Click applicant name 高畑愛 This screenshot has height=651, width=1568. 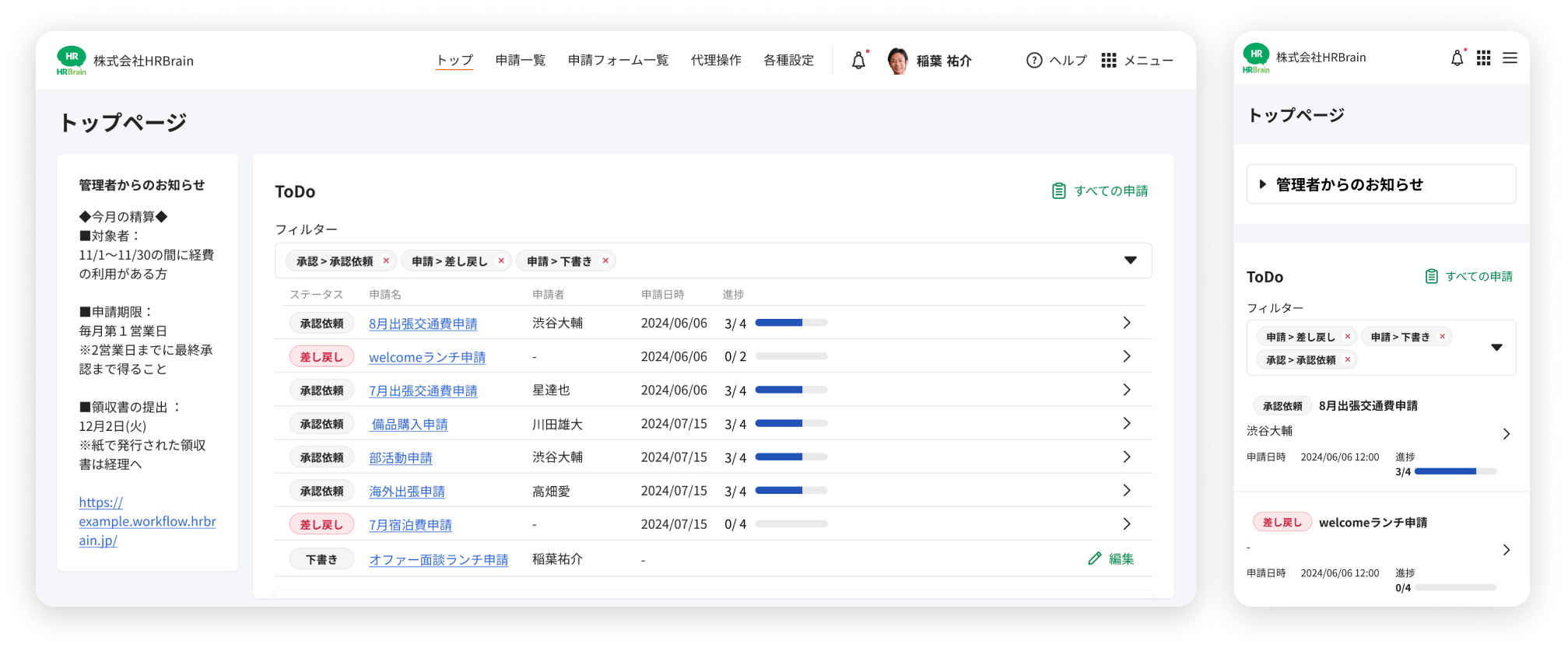point(551,491)
